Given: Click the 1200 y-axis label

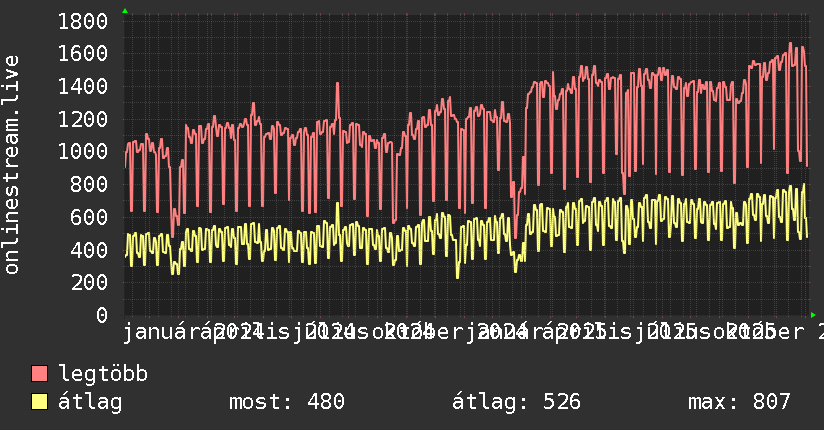Looking at the screenshot, I should tap(83, 119).
